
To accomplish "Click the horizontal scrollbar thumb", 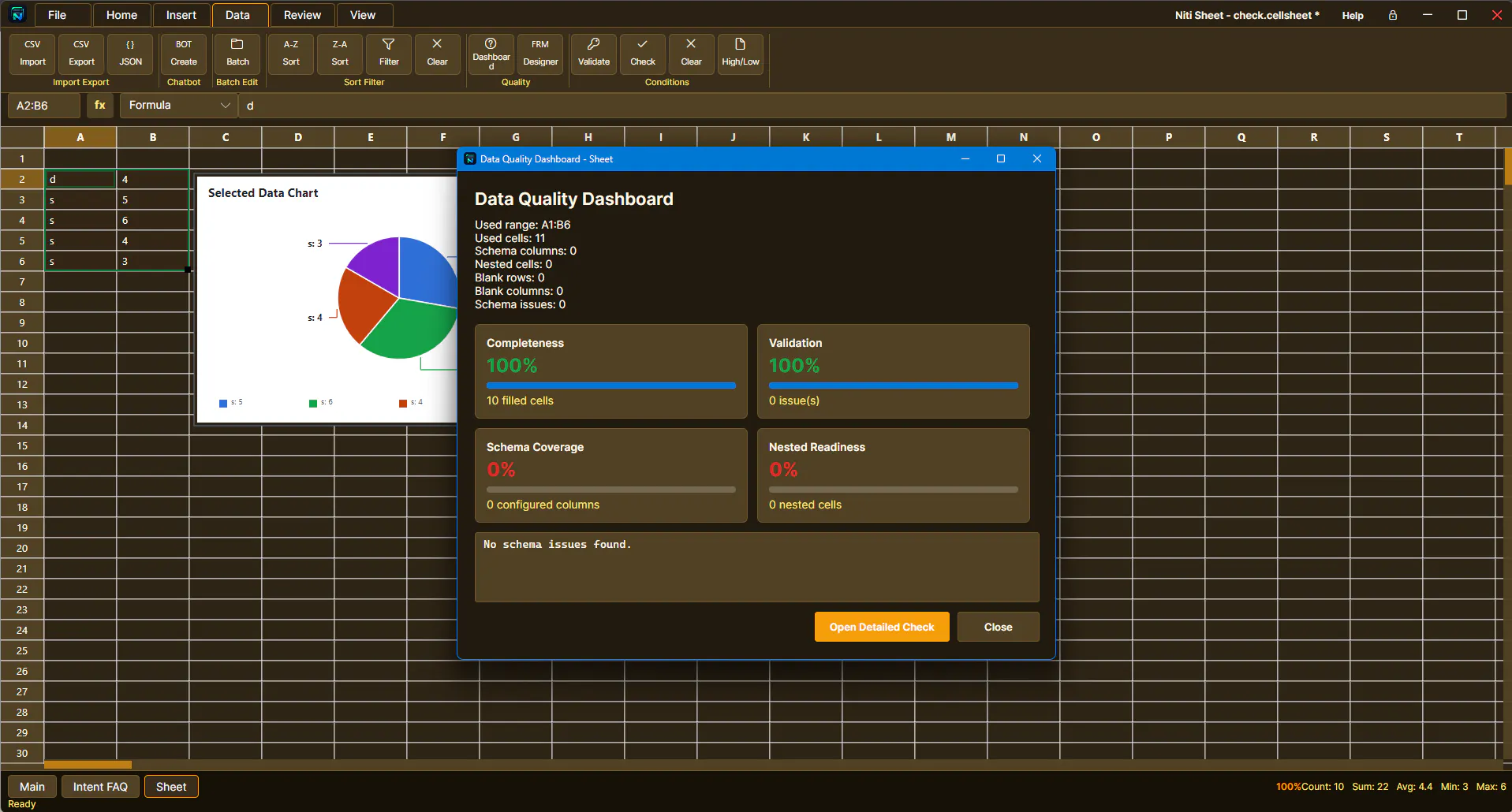I will (88, 764).
